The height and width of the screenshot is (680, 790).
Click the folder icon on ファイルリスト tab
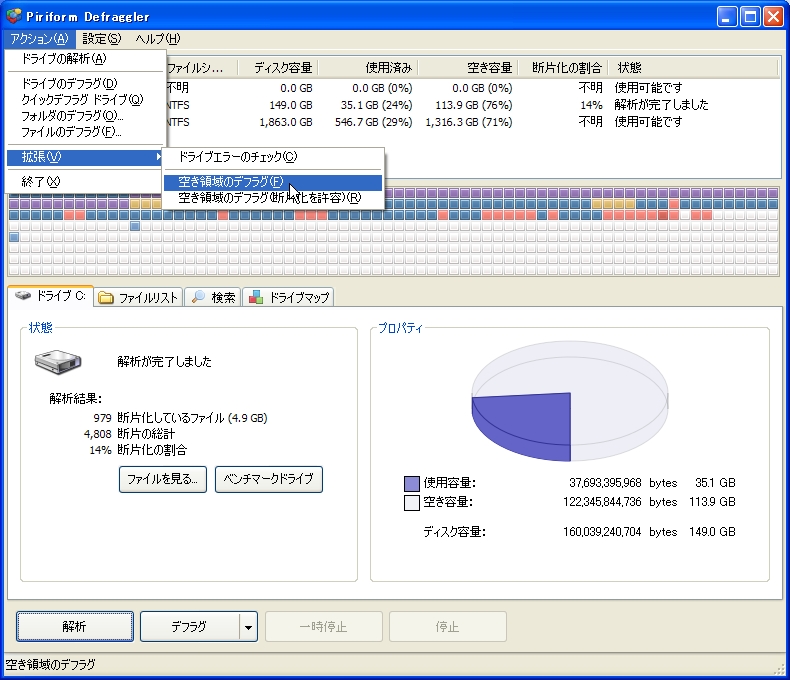(105, 298)
